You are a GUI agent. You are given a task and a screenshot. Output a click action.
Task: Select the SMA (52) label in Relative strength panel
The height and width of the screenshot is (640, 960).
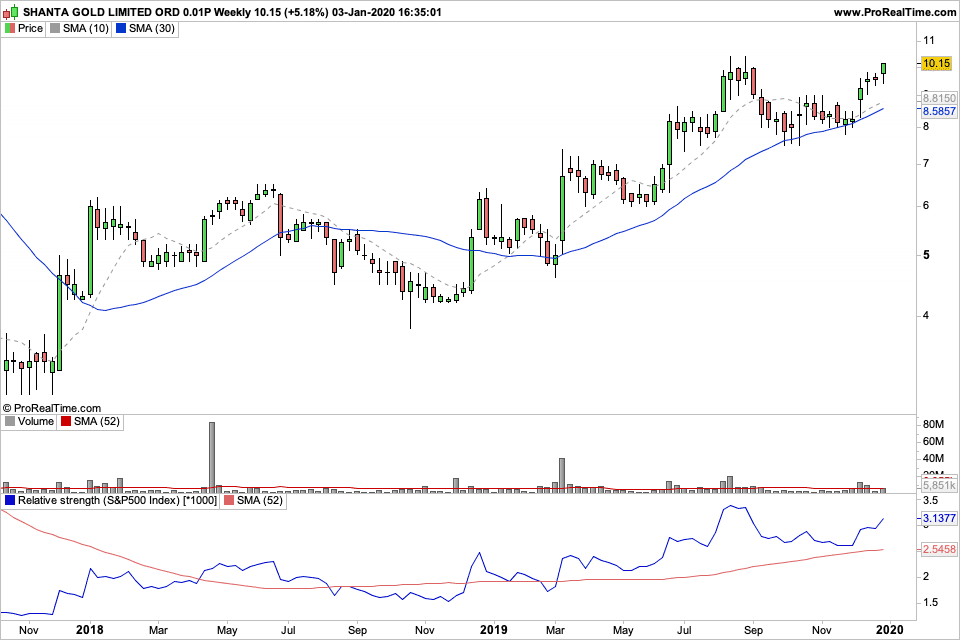point(260,500)
